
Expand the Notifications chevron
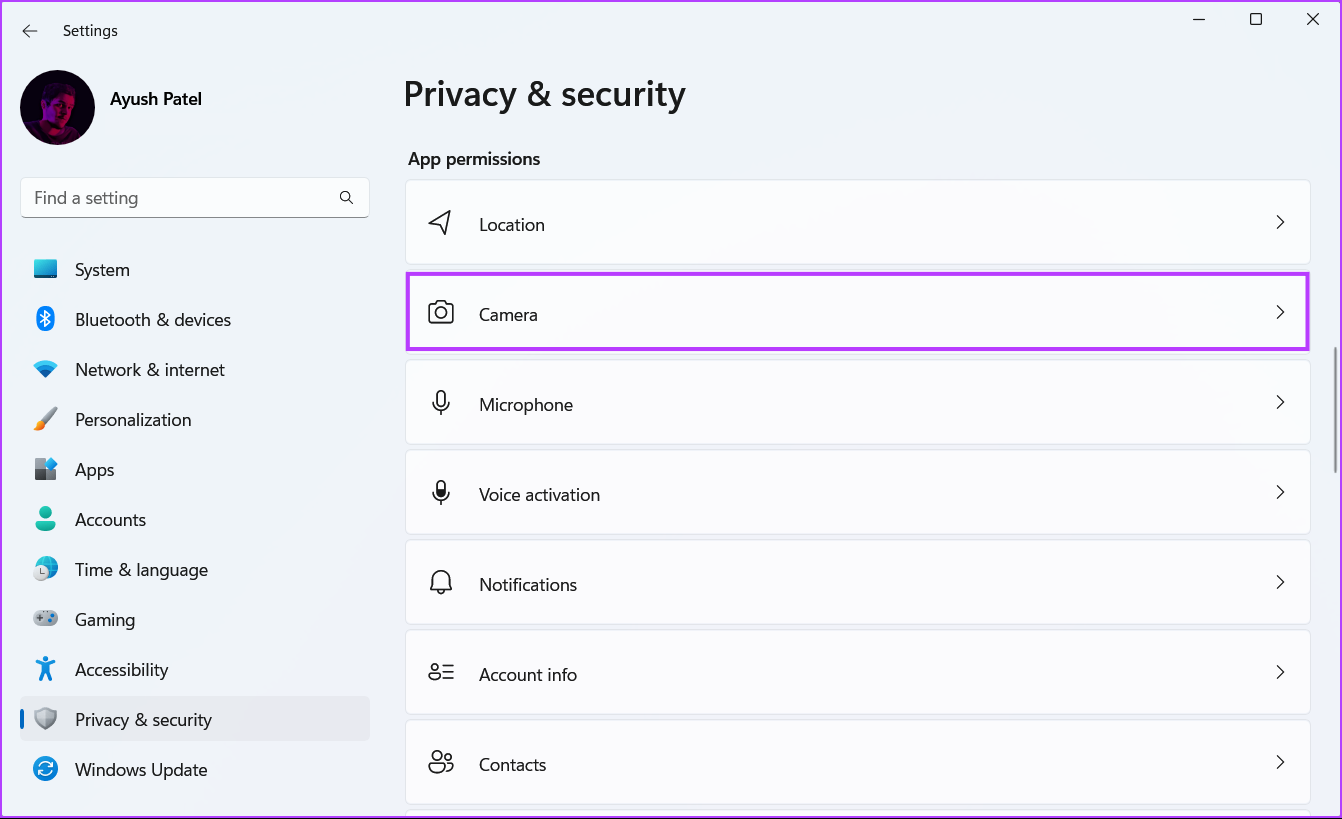pyautogui.click(x=1280, y=582)
